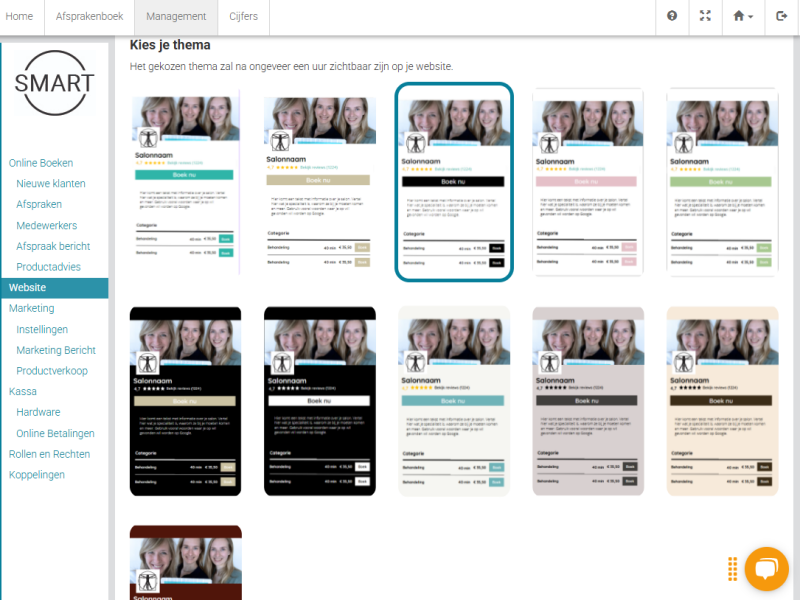Open the house icon dropdown menu
Screen dimensions: 800x600
tap(743, 16)
